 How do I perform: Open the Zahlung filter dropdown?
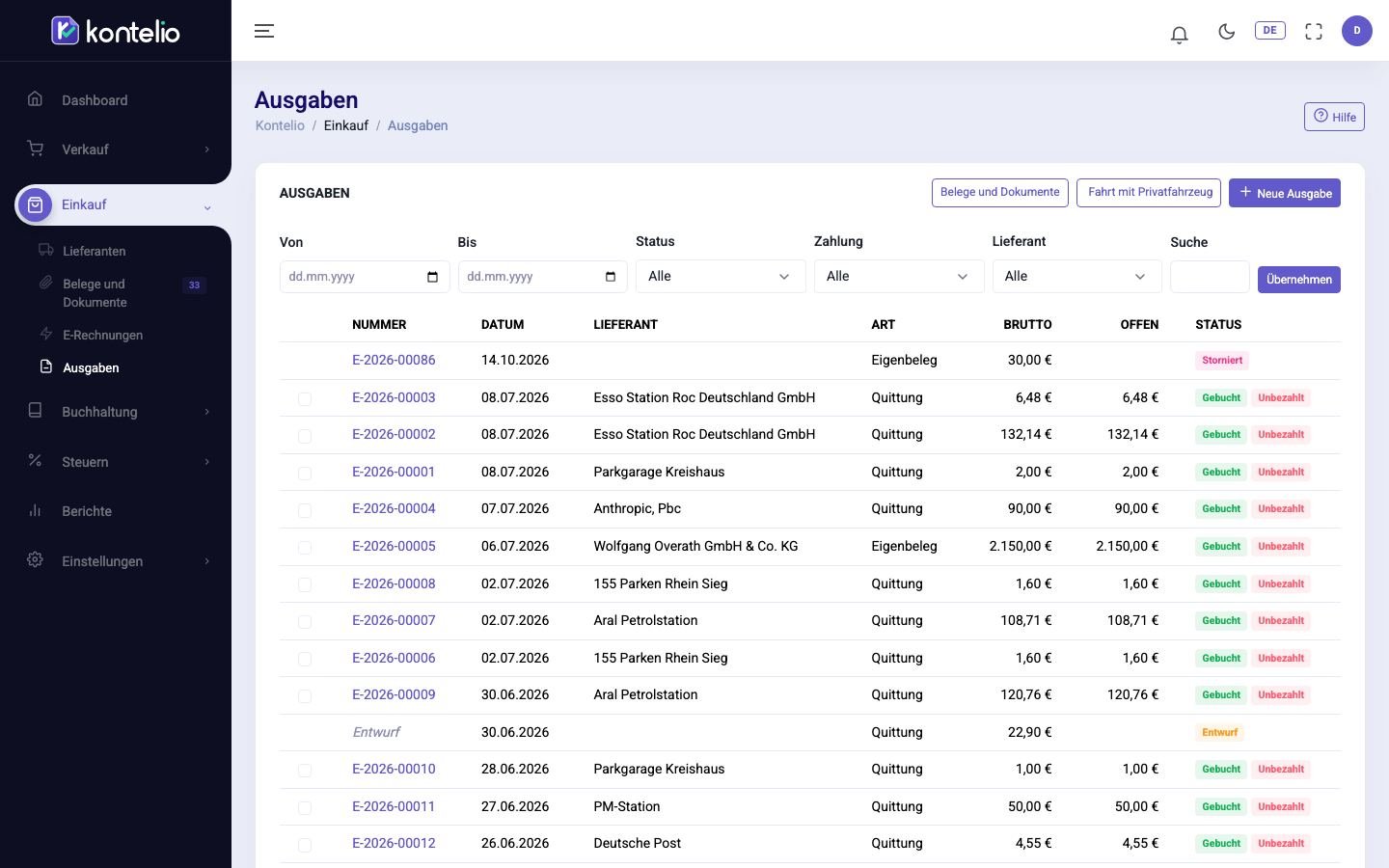899,276
